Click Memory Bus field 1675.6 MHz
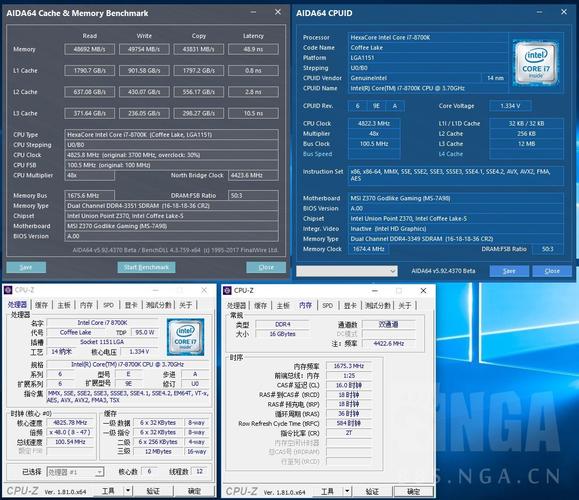 coord(89,195)
